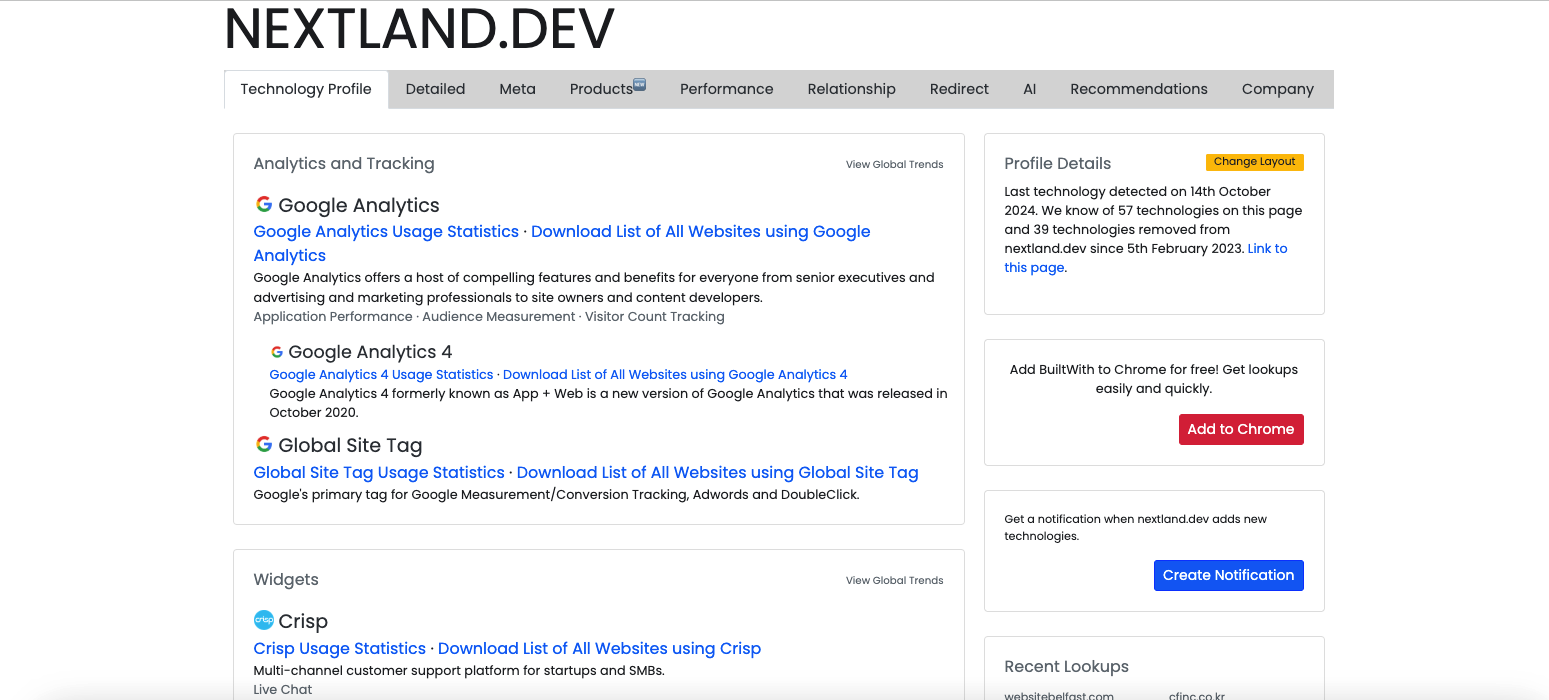Open Global Site Tag Usage Statistics link
This screenshot has height=700, width=1549.
coord(379,472)
